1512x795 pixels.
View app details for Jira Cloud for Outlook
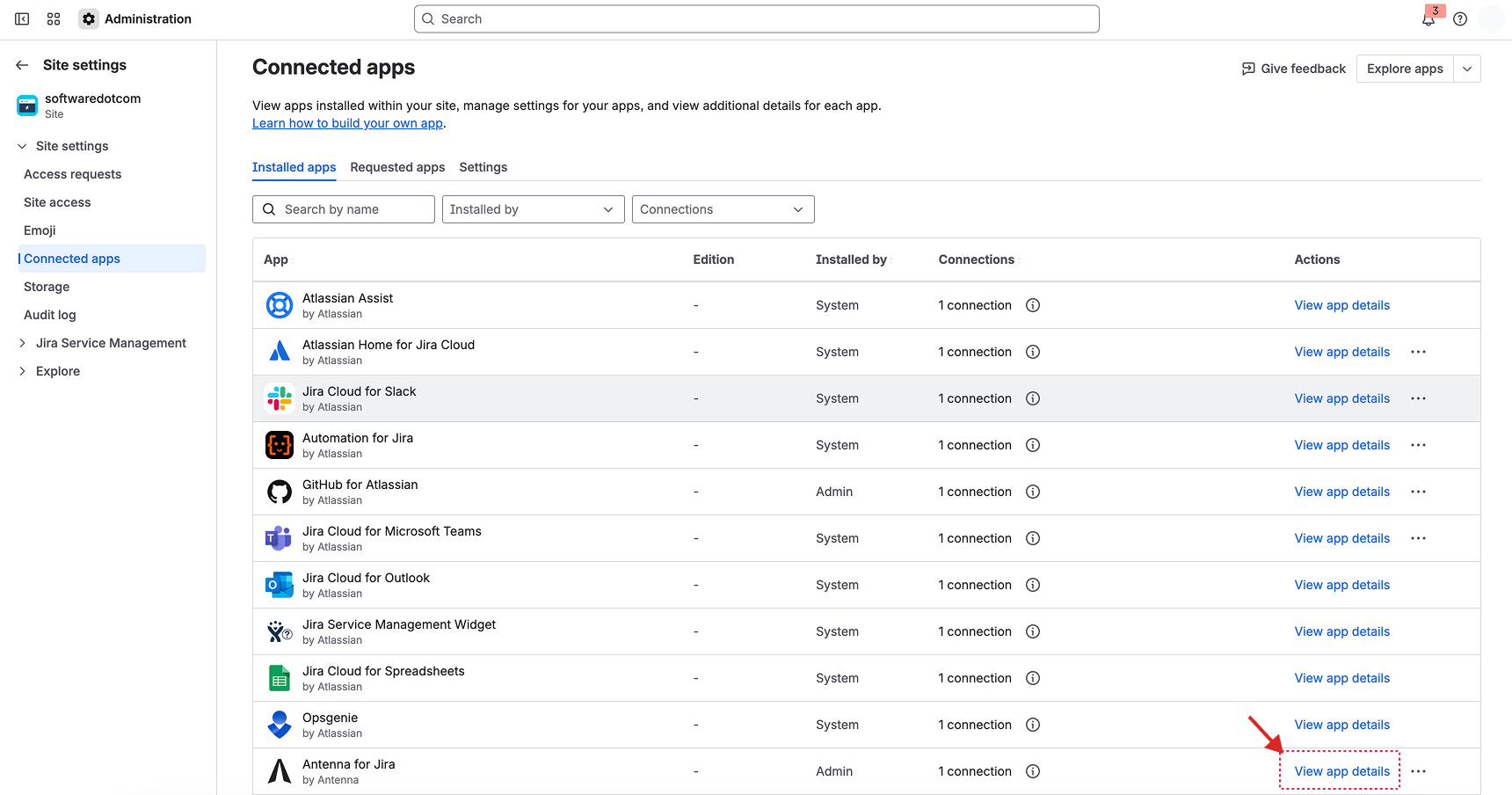pos(1341,585)
